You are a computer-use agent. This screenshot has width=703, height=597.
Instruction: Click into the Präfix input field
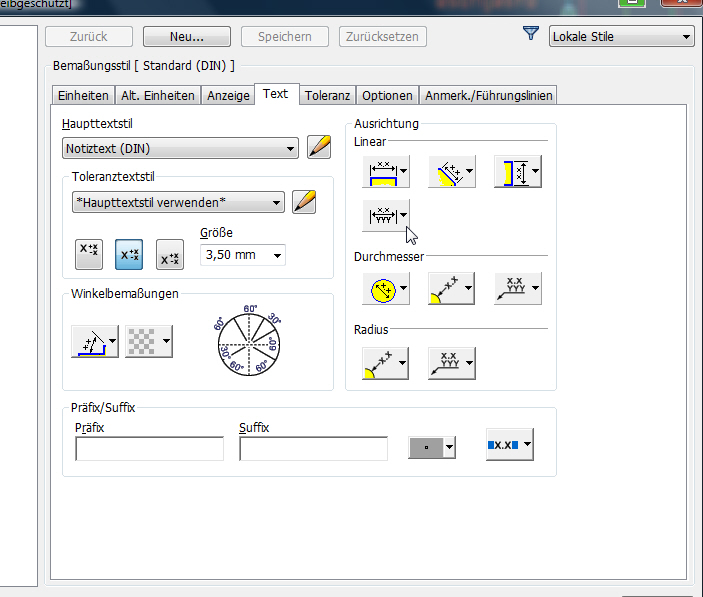click(149, 449)
